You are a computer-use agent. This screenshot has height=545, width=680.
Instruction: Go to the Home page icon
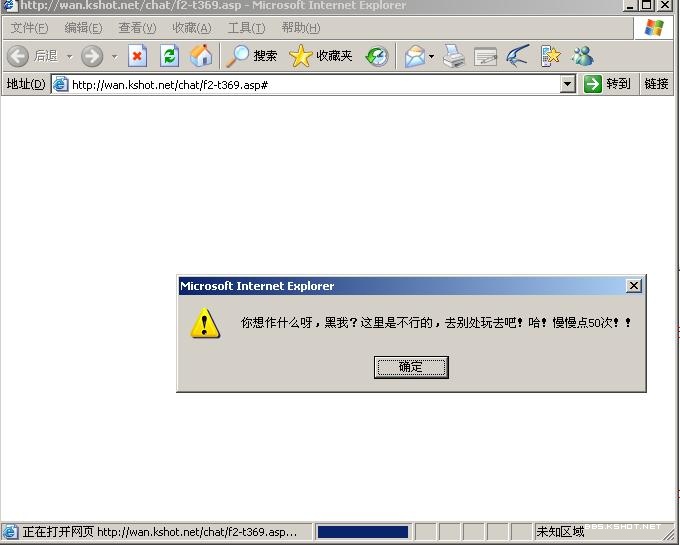pyautogui.click(x=201, y=56)
